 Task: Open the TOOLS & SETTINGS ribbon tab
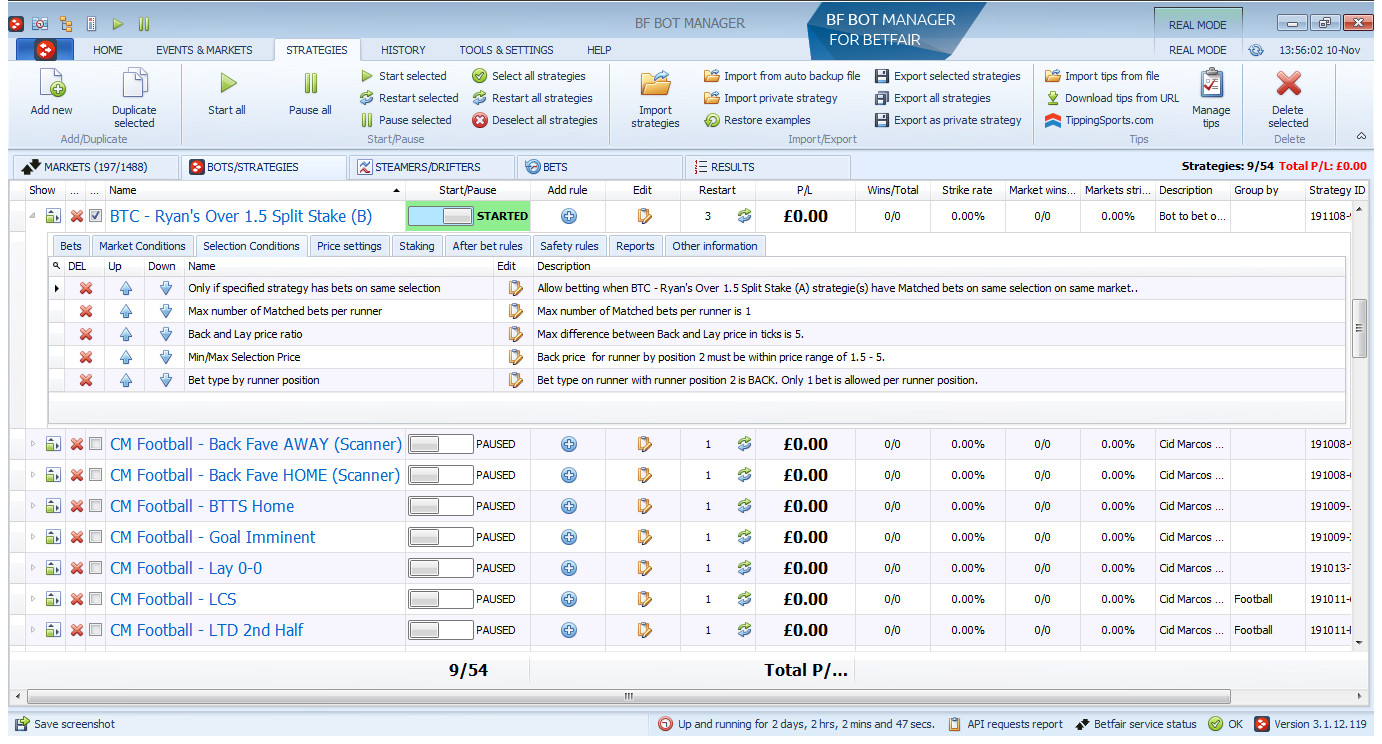[x=506, y=50]
